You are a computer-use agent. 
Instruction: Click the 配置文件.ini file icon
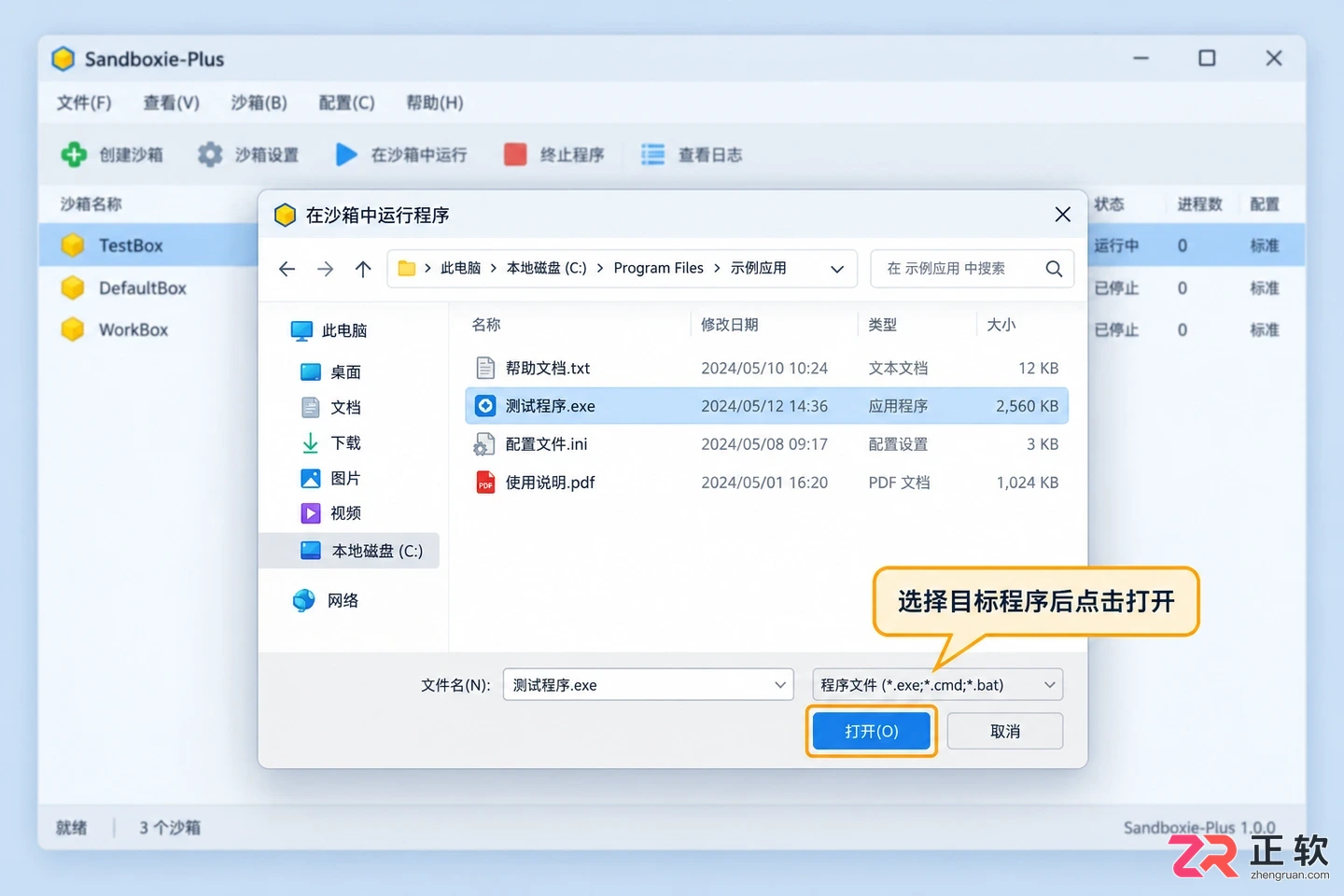(x=484, y=444)
